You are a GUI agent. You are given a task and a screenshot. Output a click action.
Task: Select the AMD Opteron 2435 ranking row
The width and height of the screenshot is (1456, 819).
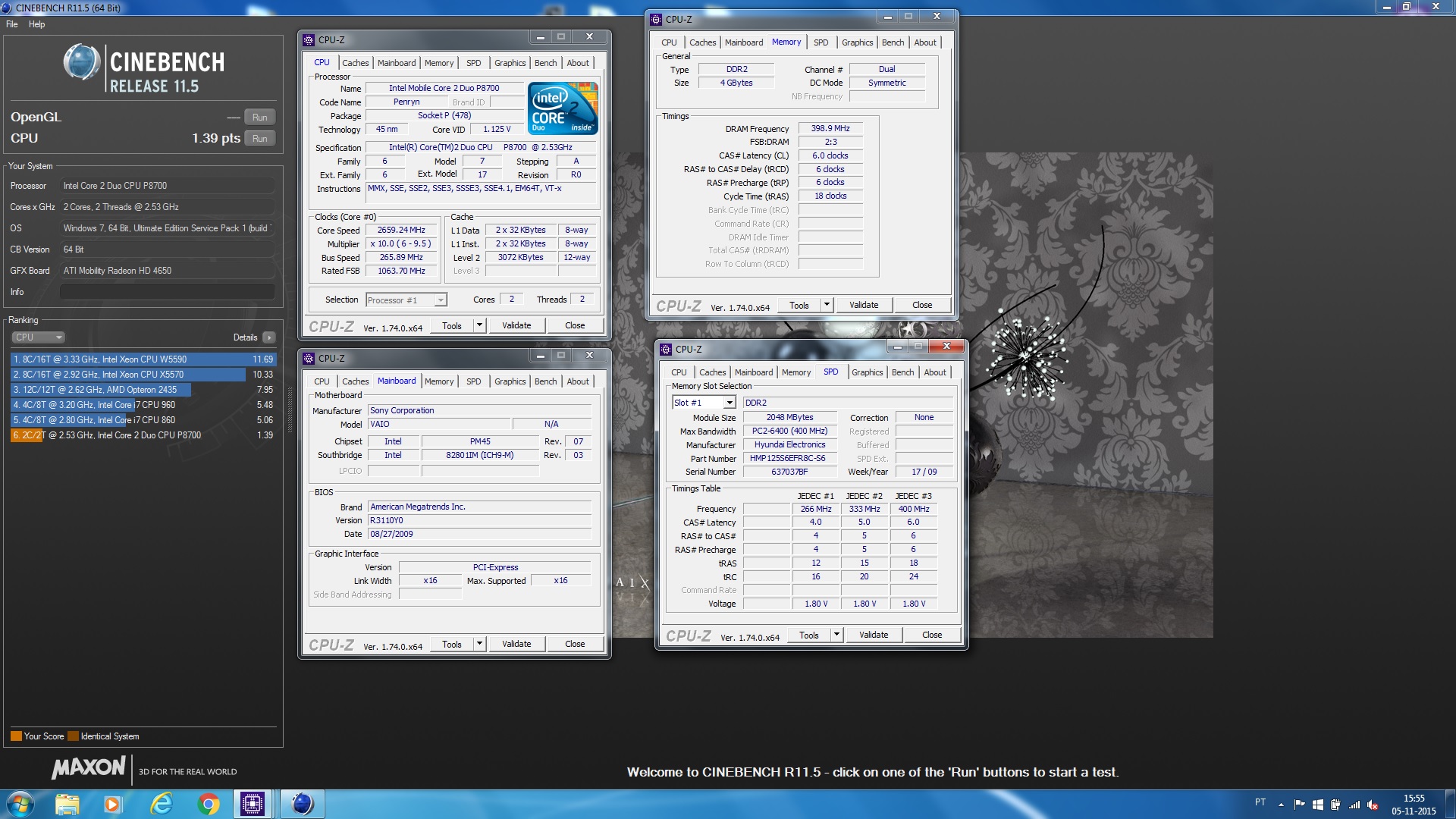click(x=143, y=390)
